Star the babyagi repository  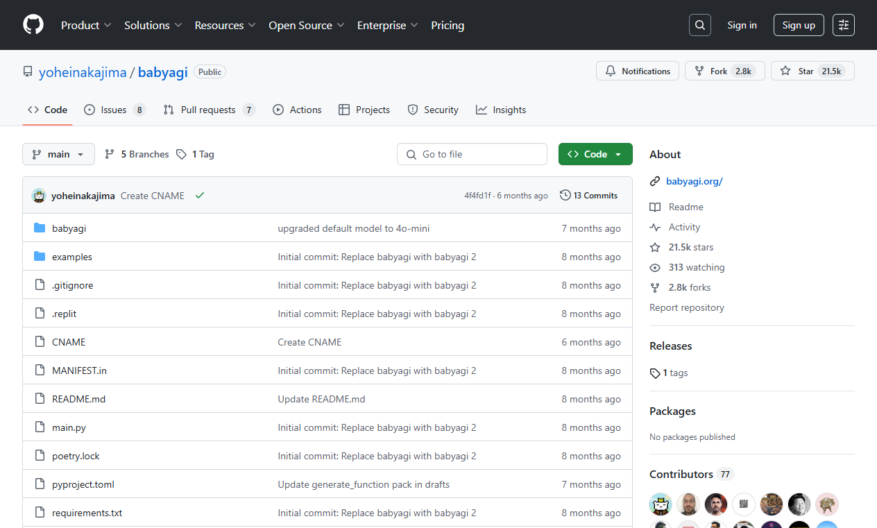[x=813, y=71]
